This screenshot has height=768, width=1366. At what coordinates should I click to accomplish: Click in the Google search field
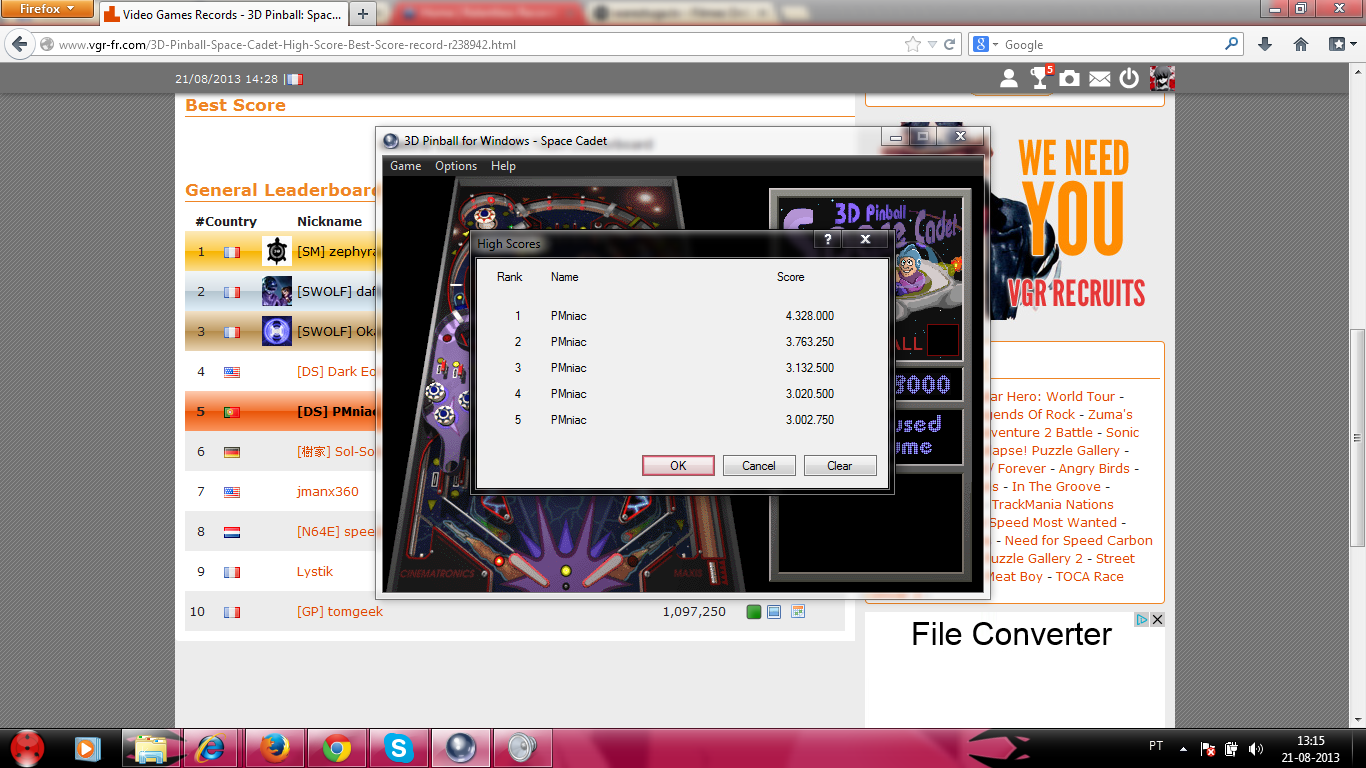pos(1110,44)
